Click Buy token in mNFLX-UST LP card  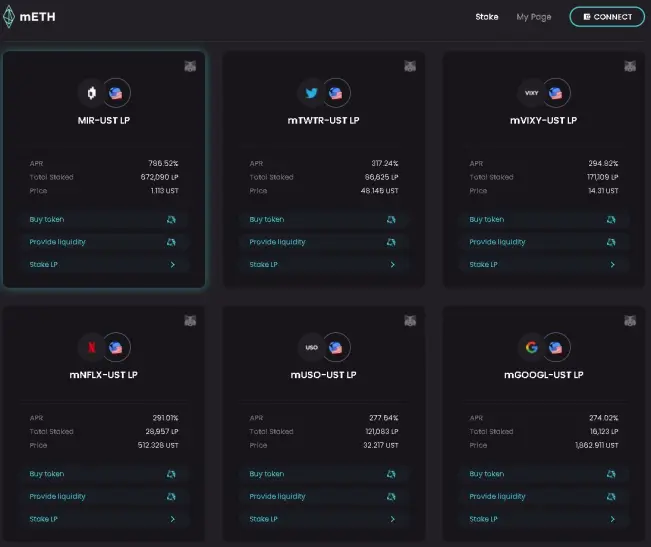[x=104, y=474]
